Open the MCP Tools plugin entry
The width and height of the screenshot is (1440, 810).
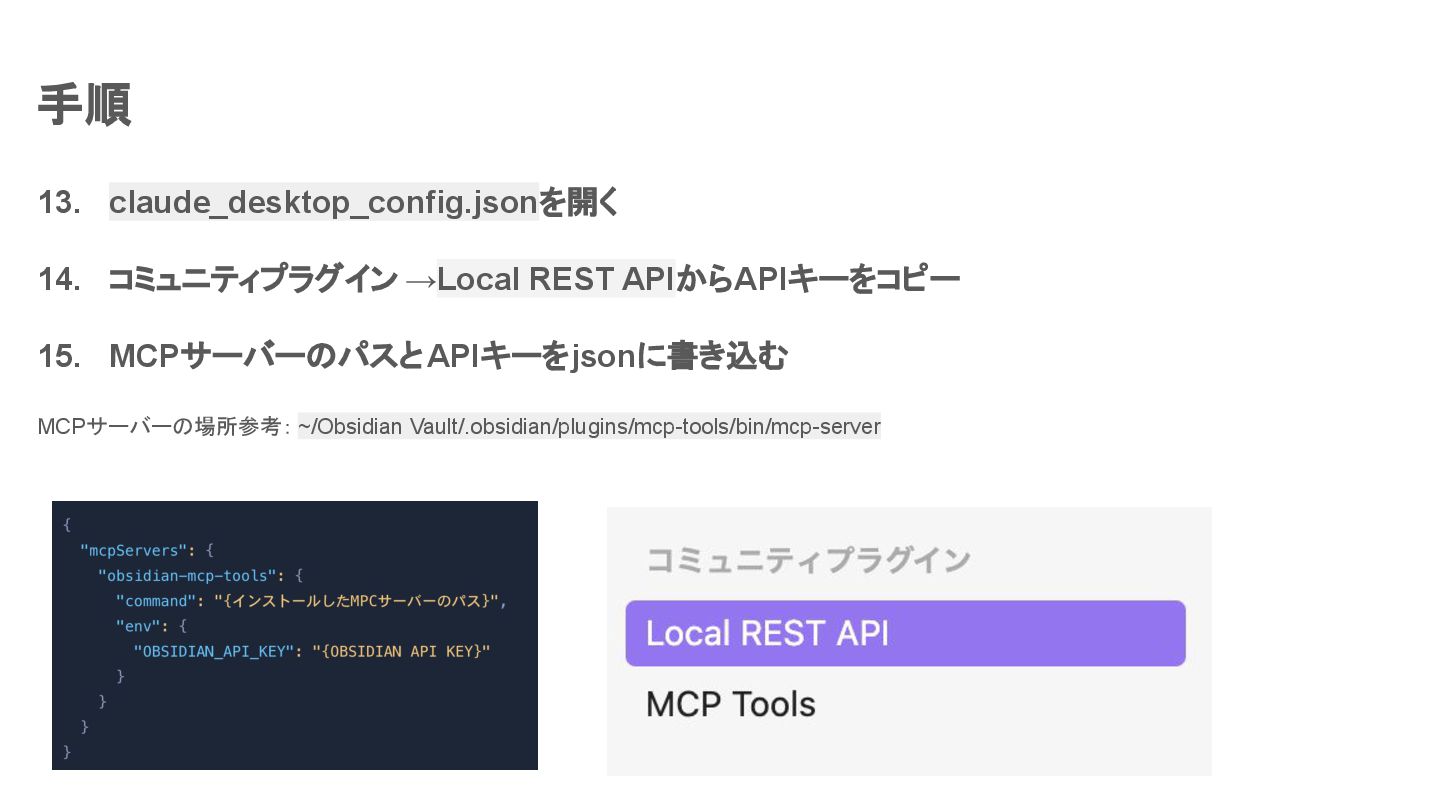coord(731,704)
